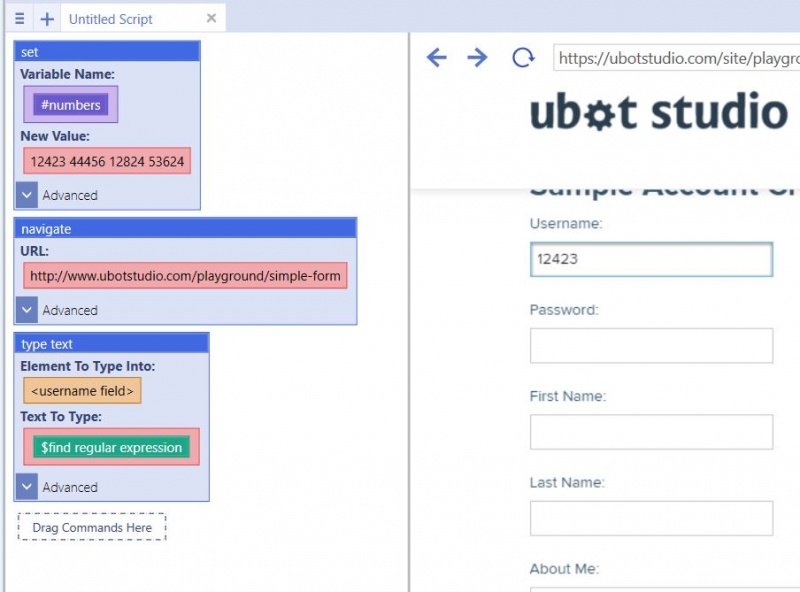Expand Advanced options of navigate command
Image resolution: width=800 pixels, height=592 pixels.
[x=27, y=310]
